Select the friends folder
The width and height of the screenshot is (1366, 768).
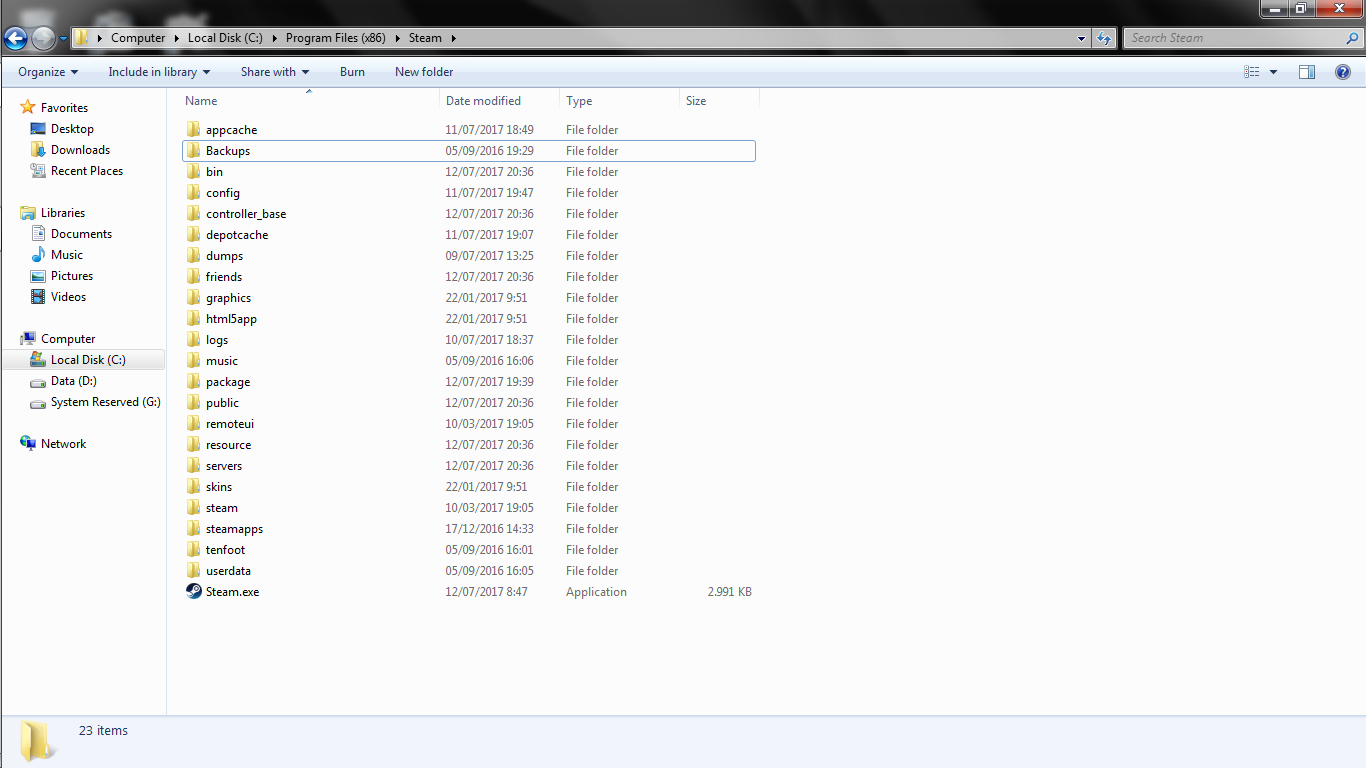[469, 277]
